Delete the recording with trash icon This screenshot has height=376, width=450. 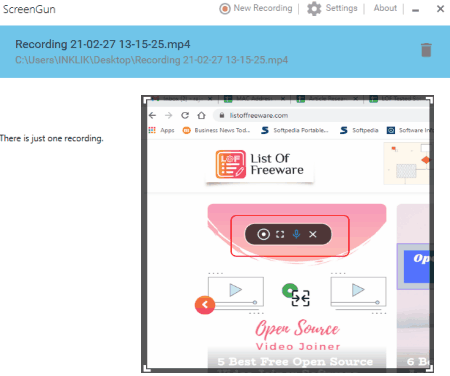(426, 50)
